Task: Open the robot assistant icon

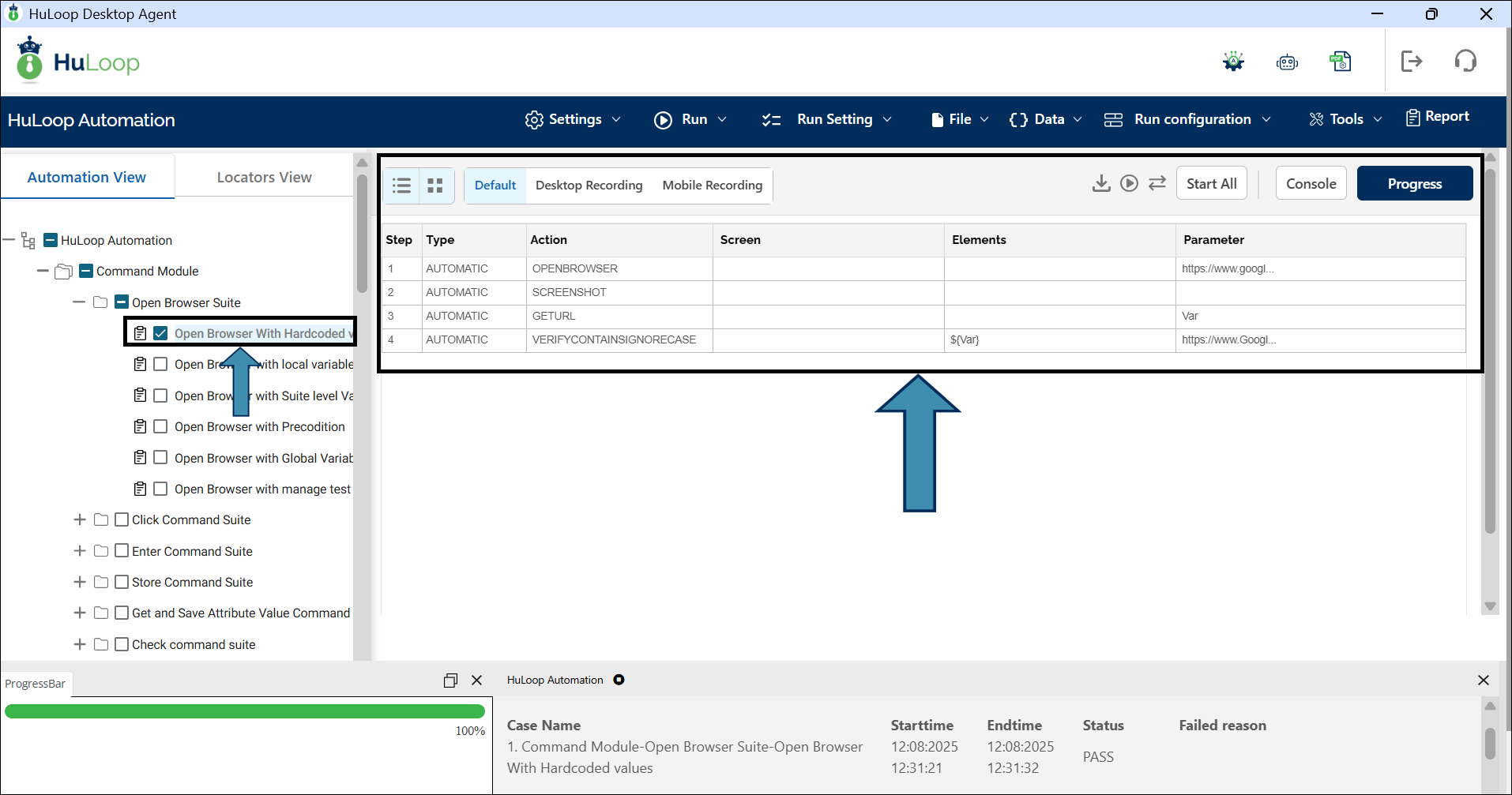Action: [x=1287, y=62]
